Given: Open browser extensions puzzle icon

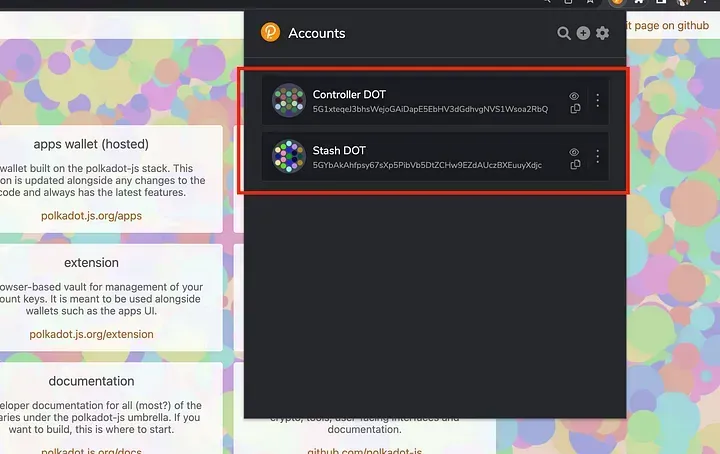Looking at the screenshot, I should pyautogui.click(x=639, y=2).
